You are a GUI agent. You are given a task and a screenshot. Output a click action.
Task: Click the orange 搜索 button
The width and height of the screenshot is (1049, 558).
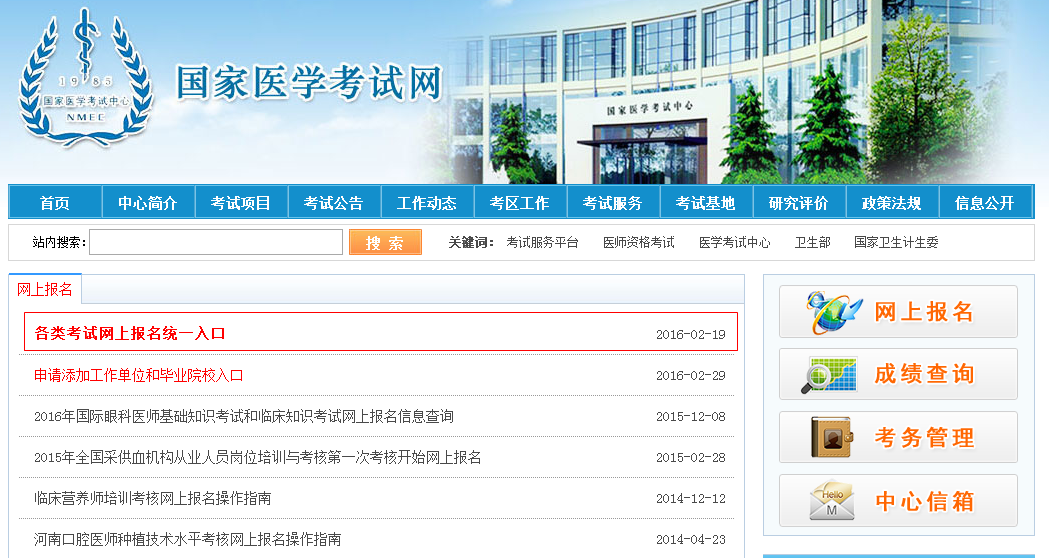[385, 243]
